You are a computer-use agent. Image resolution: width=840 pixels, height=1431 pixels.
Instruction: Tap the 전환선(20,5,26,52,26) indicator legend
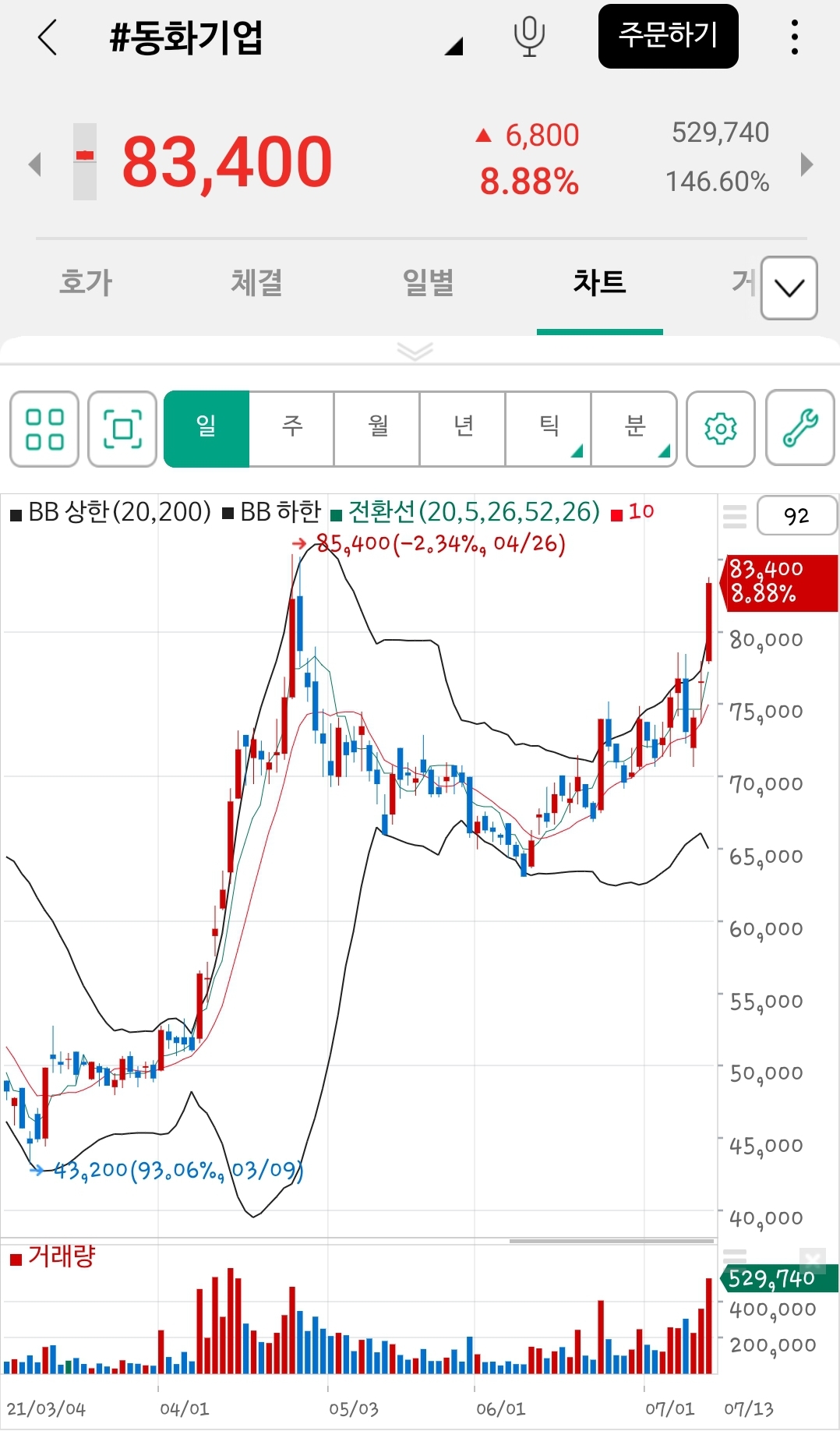click(x=465, y=512)
